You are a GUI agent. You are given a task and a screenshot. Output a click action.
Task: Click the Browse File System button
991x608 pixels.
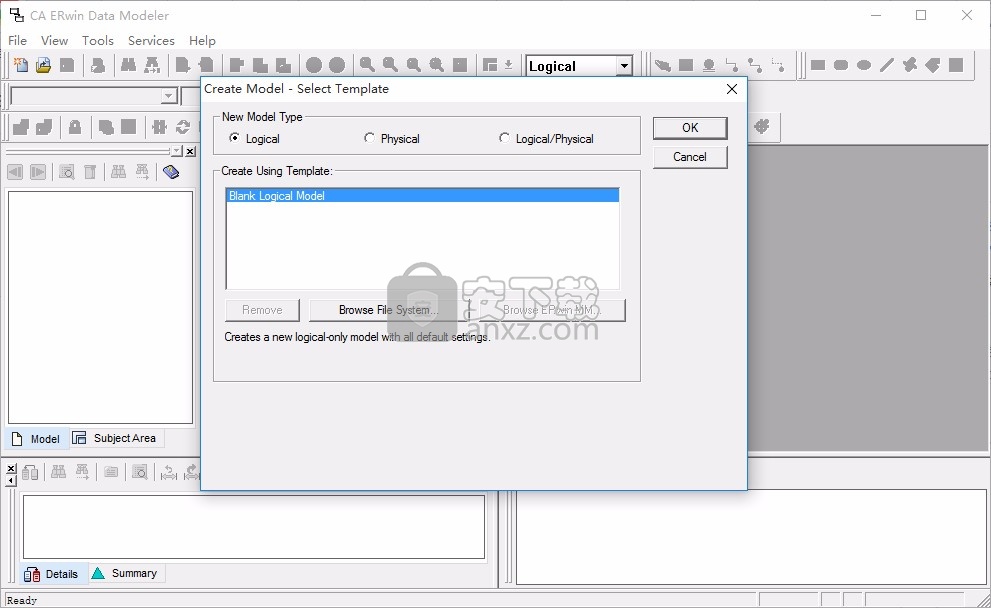(x=389, y=310)
